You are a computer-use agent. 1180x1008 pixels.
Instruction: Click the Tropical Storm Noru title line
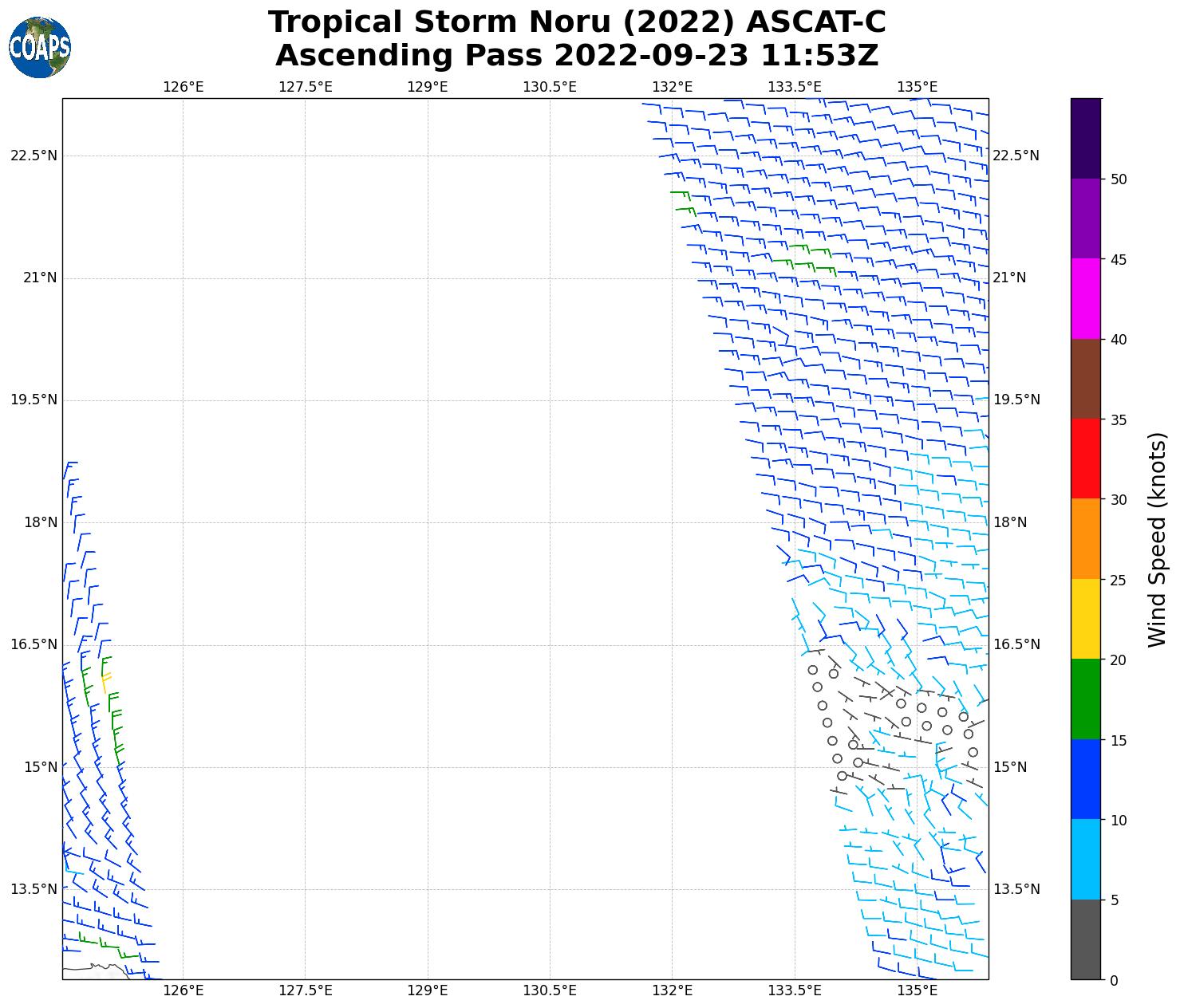(x=576, y=22)
